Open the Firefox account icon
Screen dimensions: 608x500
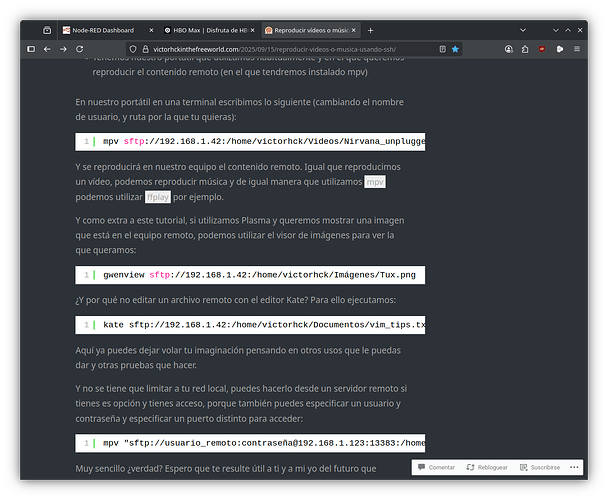pos(509,49)
